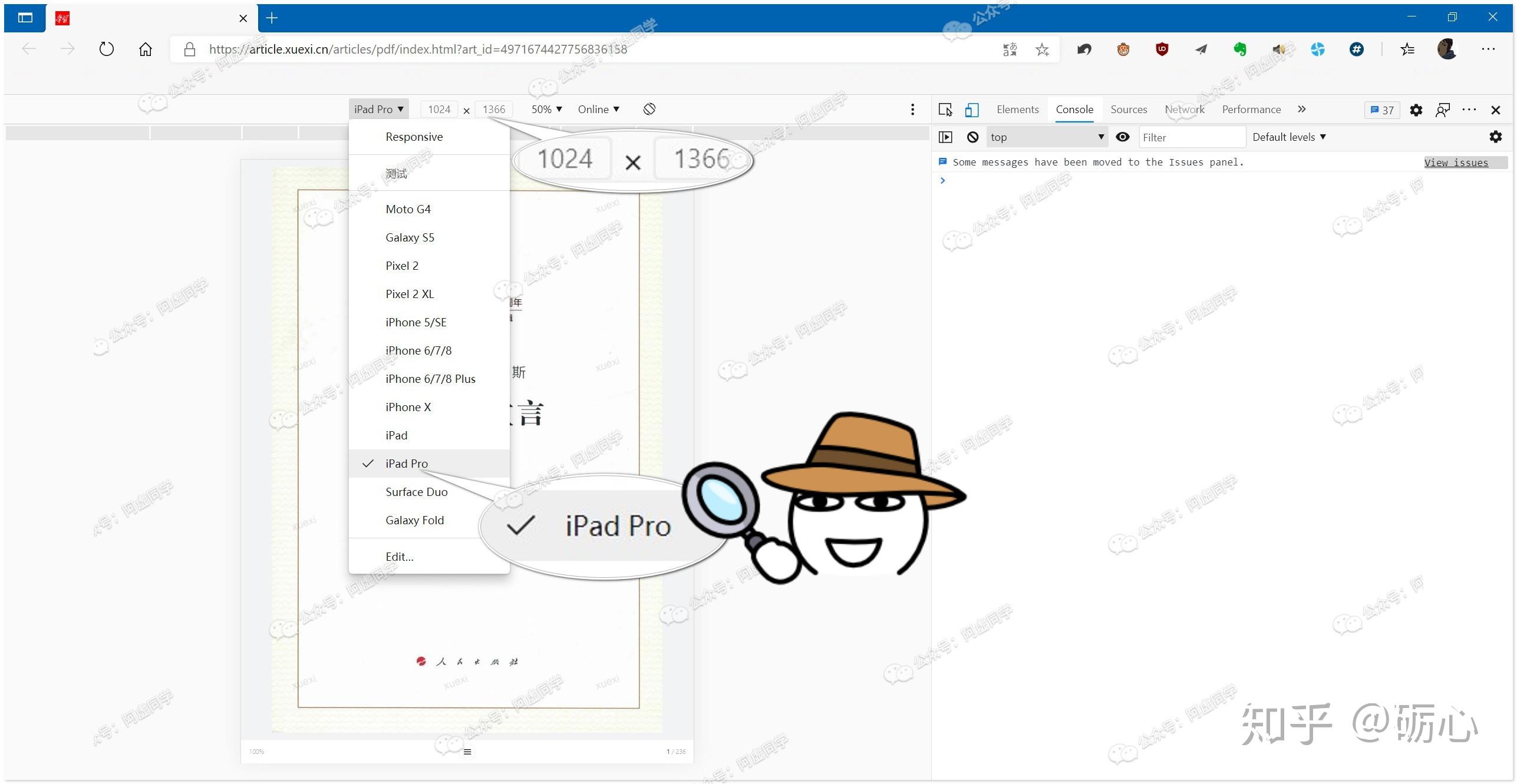The width and height of the screenshot is (1517, 784).
Task: Open the Online throttling dropdown
Action: [598, 109]
